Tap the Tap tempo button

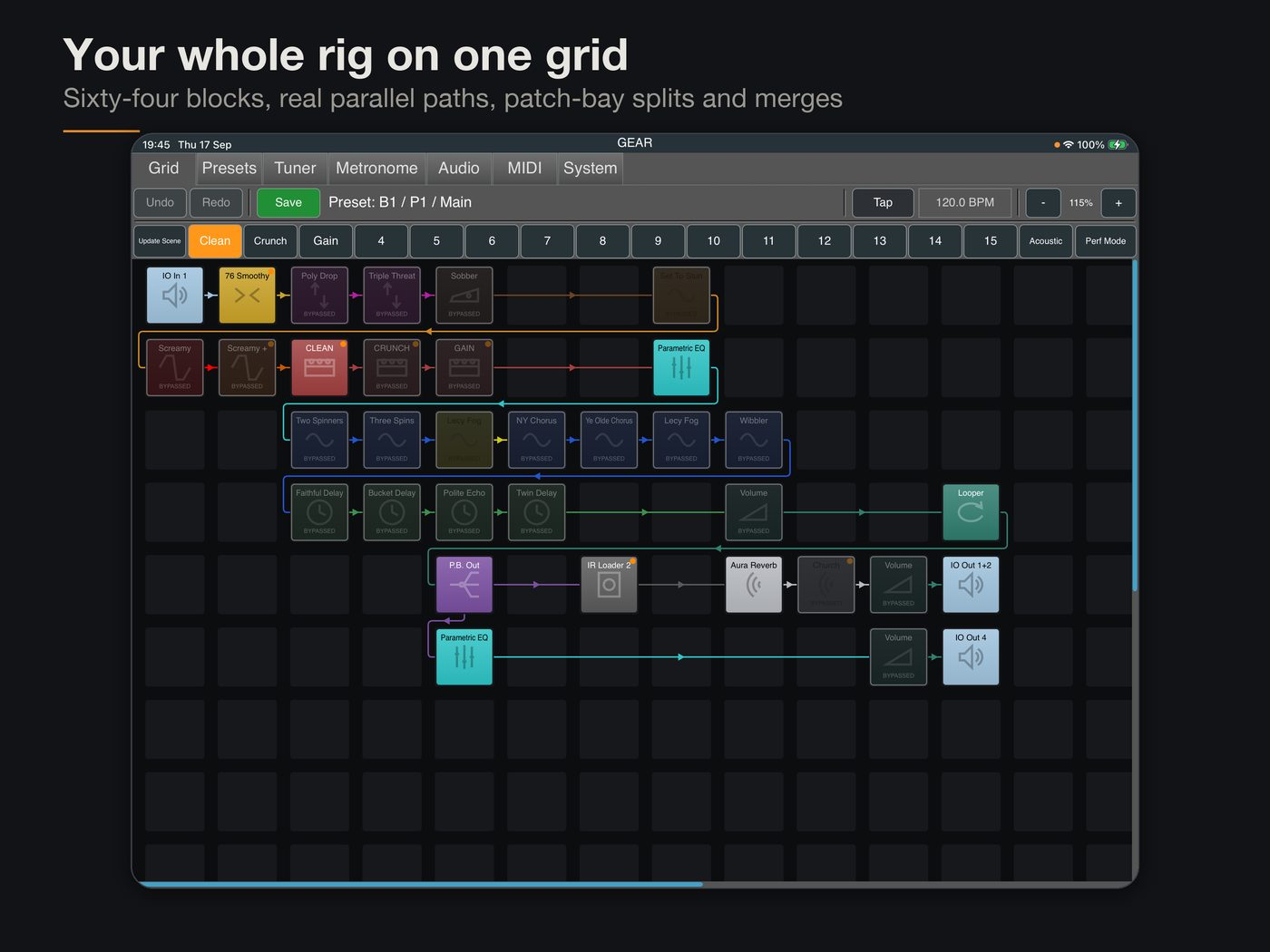[883, 203]
